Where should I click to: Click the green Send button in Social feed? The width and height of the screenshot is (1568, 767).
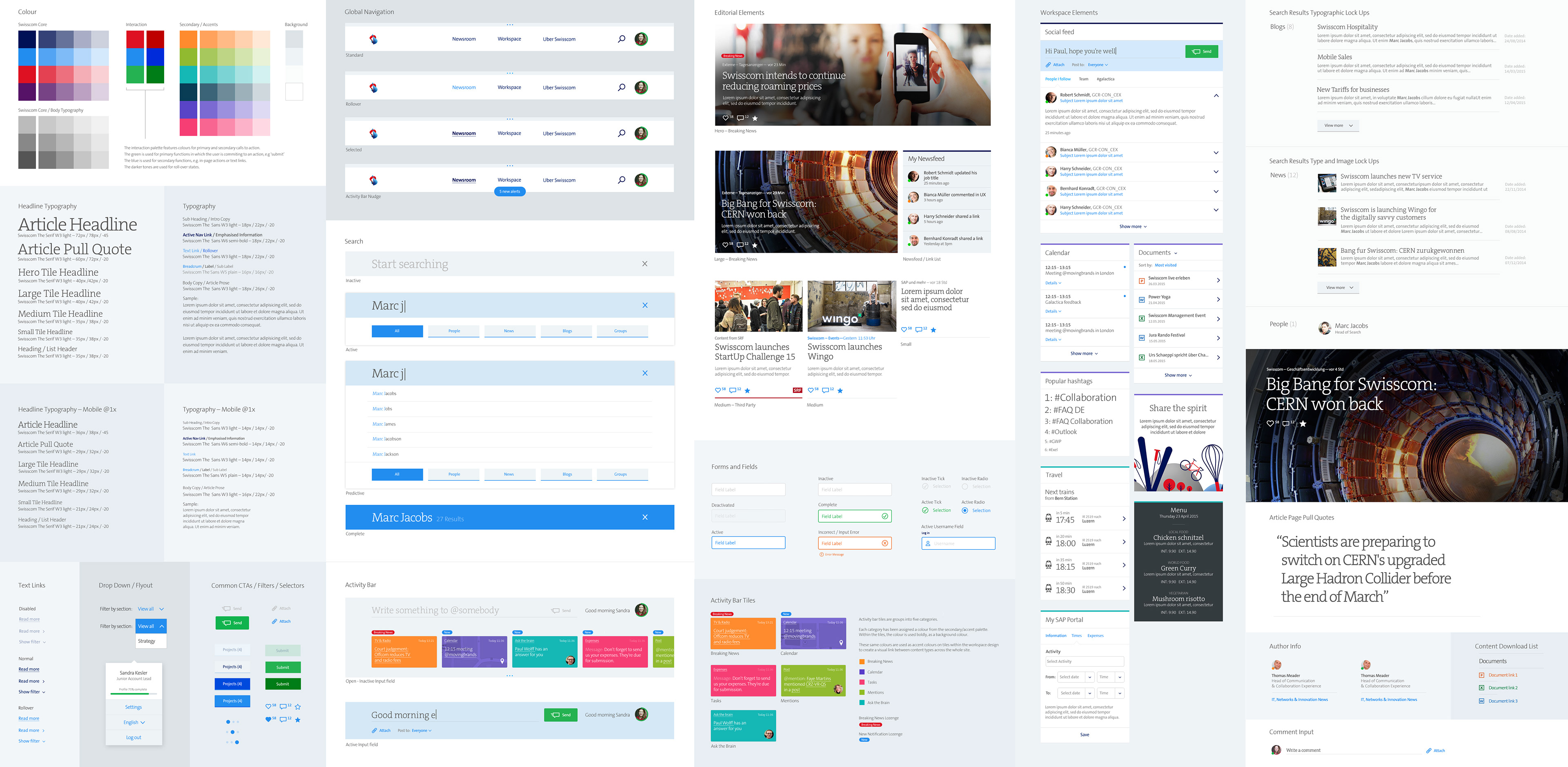pos(1201,52)
